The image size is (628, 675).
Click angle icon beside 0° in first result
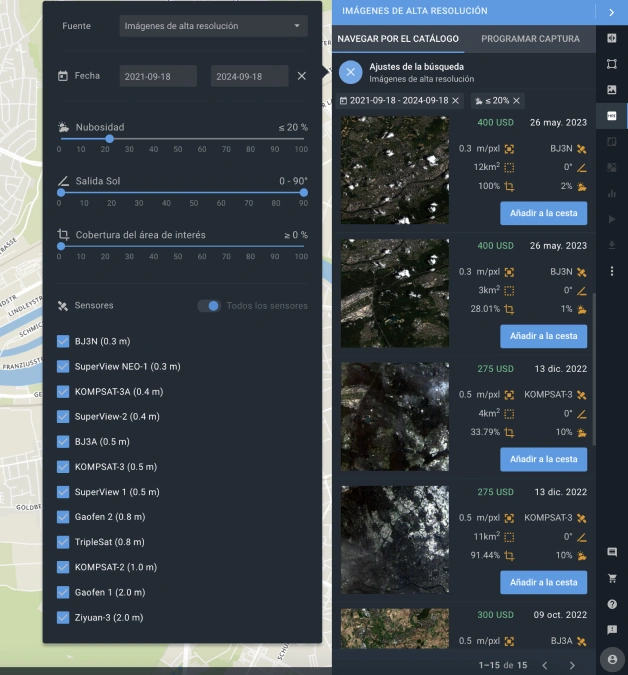coord(582,168)
